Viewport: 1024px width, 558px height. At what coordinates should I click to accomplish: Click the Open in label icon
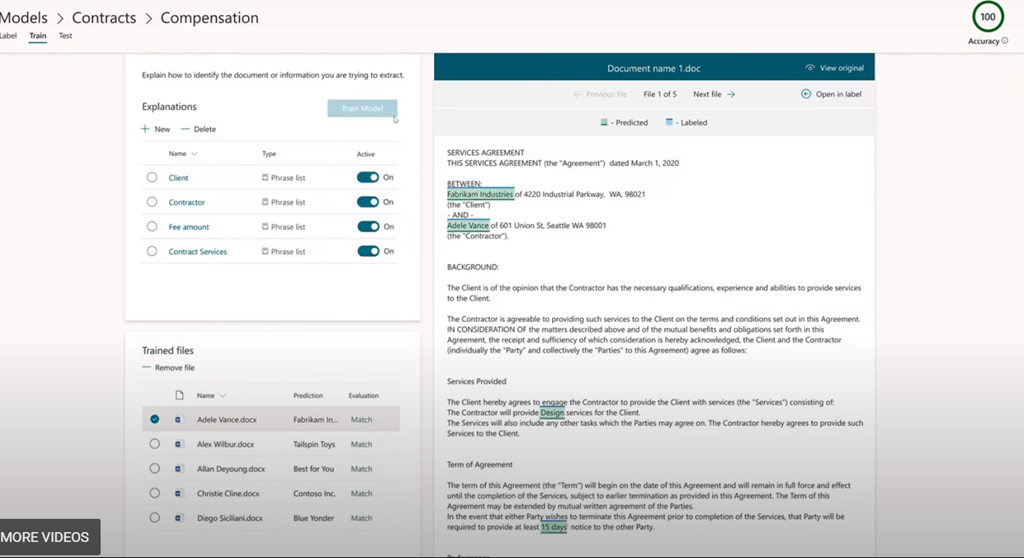806,94
